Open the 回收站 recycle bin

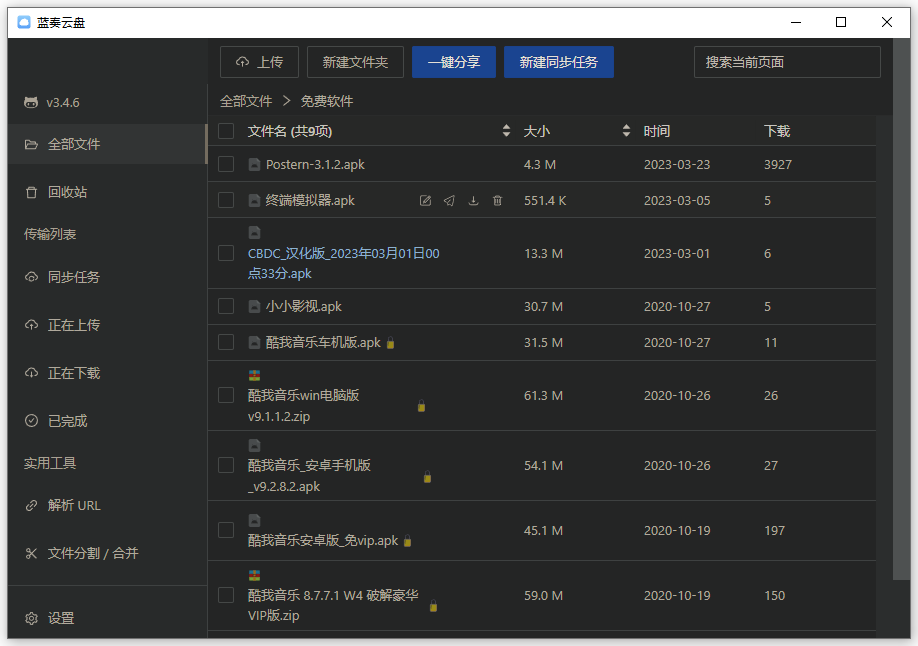tap(107, 192)
